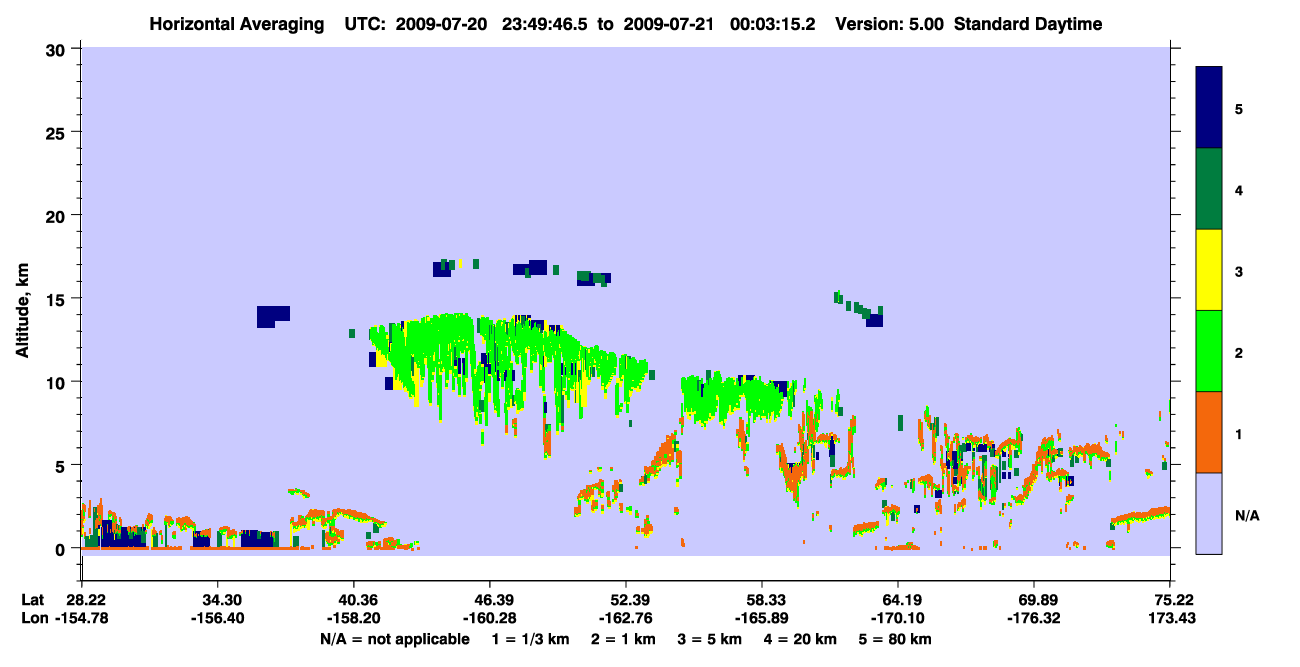Click the longitude value -158.20
Screen dimensions: 1300x667
[353, 619]
